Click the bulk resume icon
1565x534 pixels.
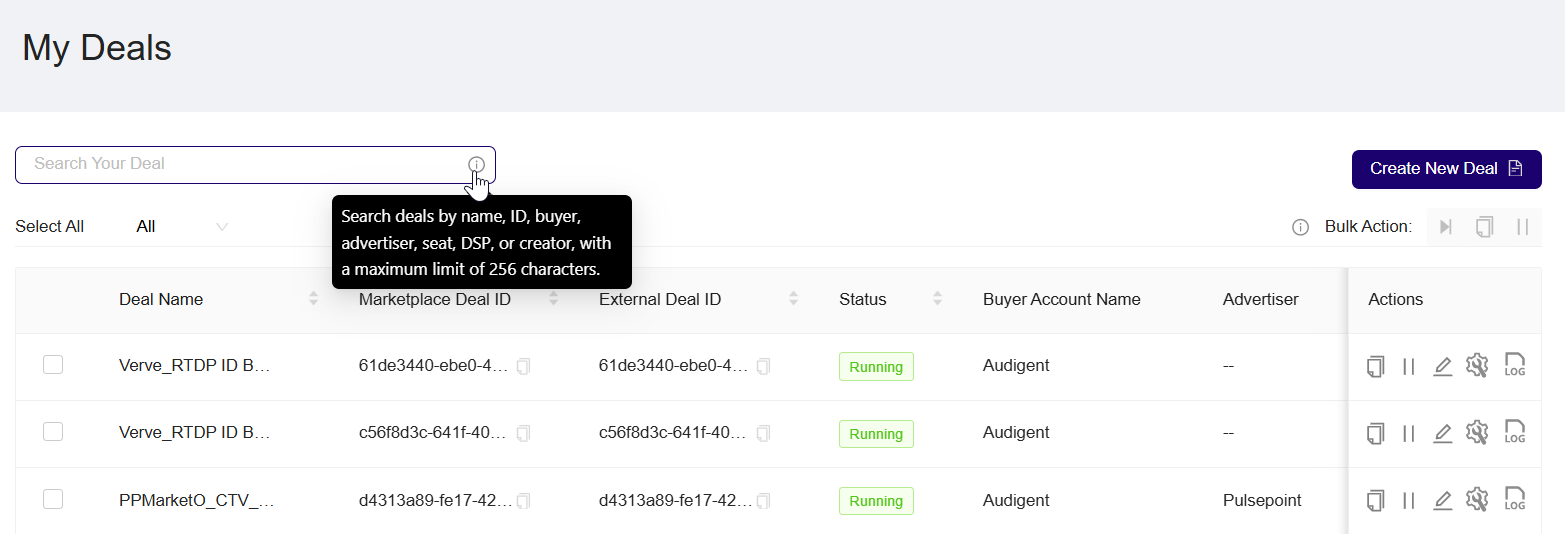click(1446, 227)
